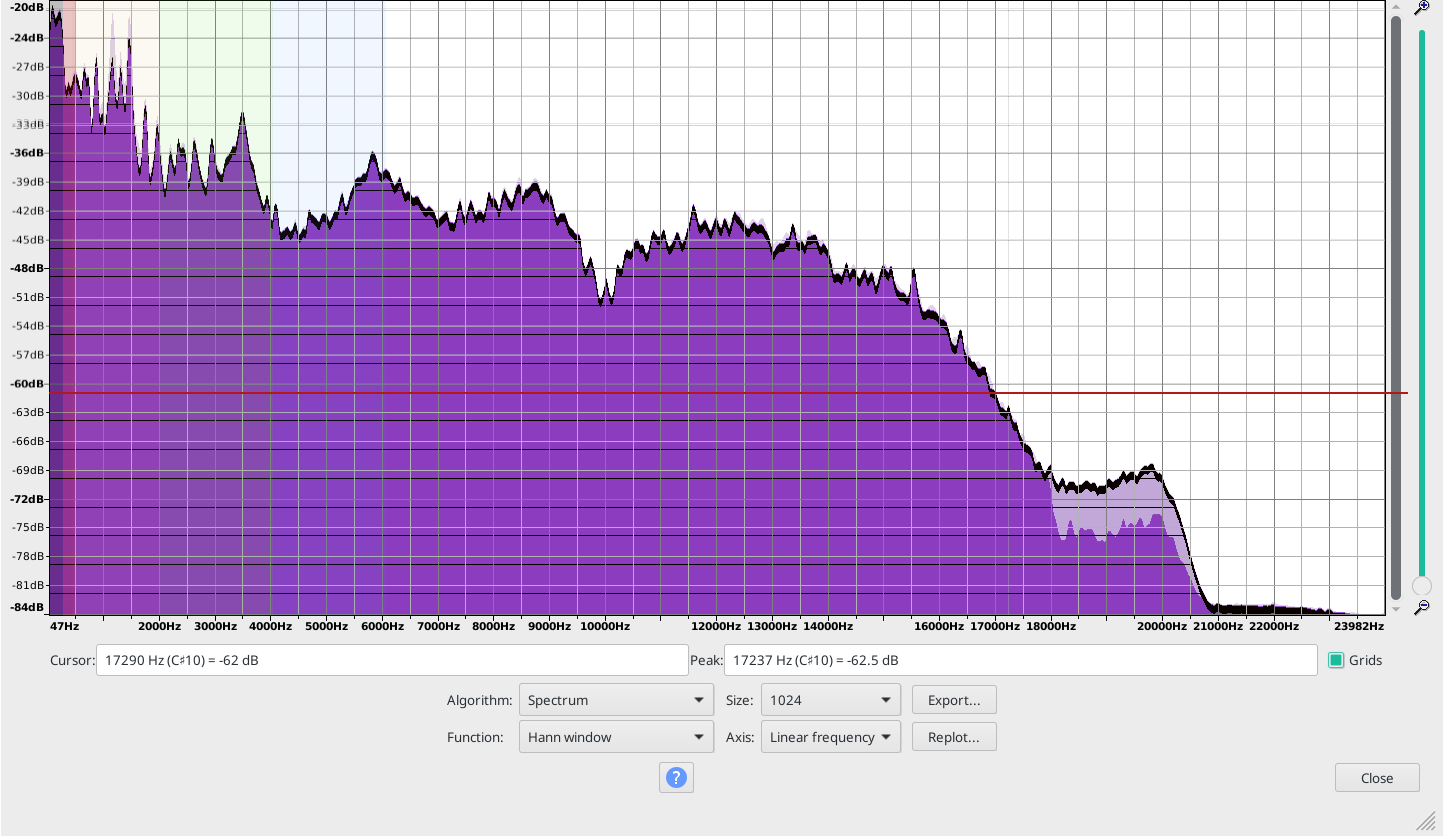
Task: Open the Size dropdown showing 1024
Action: 830,700
